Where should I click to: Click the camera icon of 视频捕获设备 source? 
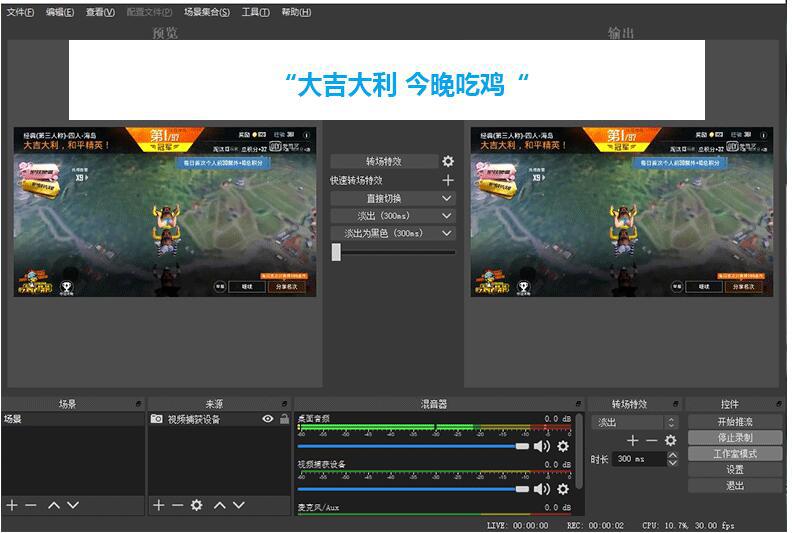(157, 419)
